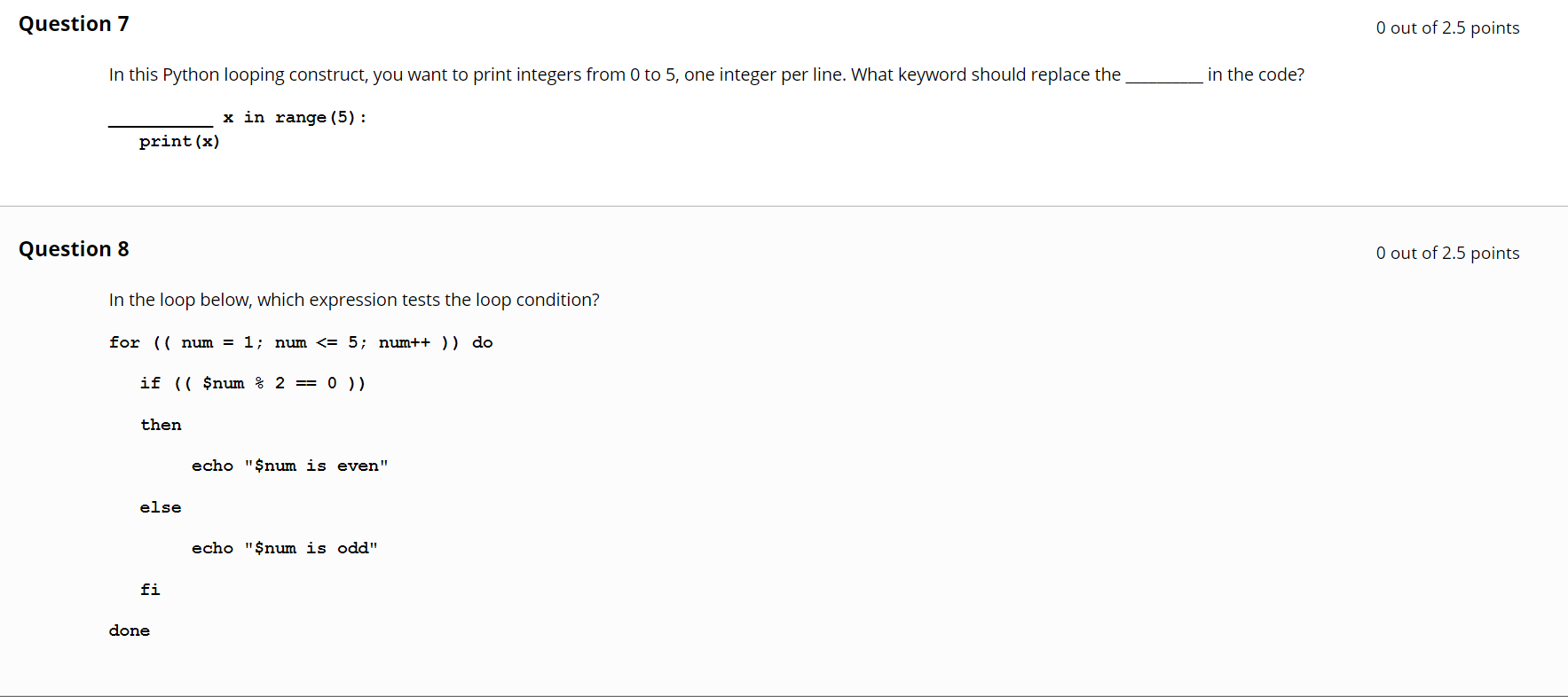
Task: Click the 'if (( $num % 2 == 0 ))' line
Action: (252, 383)
